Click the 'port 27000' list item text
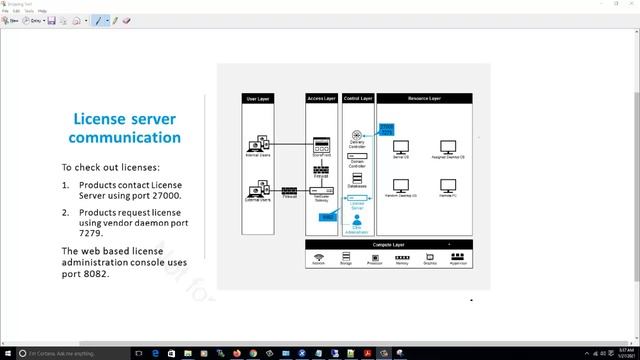Image resolution: width=640 pixels, height=360 pixels. 130,190
